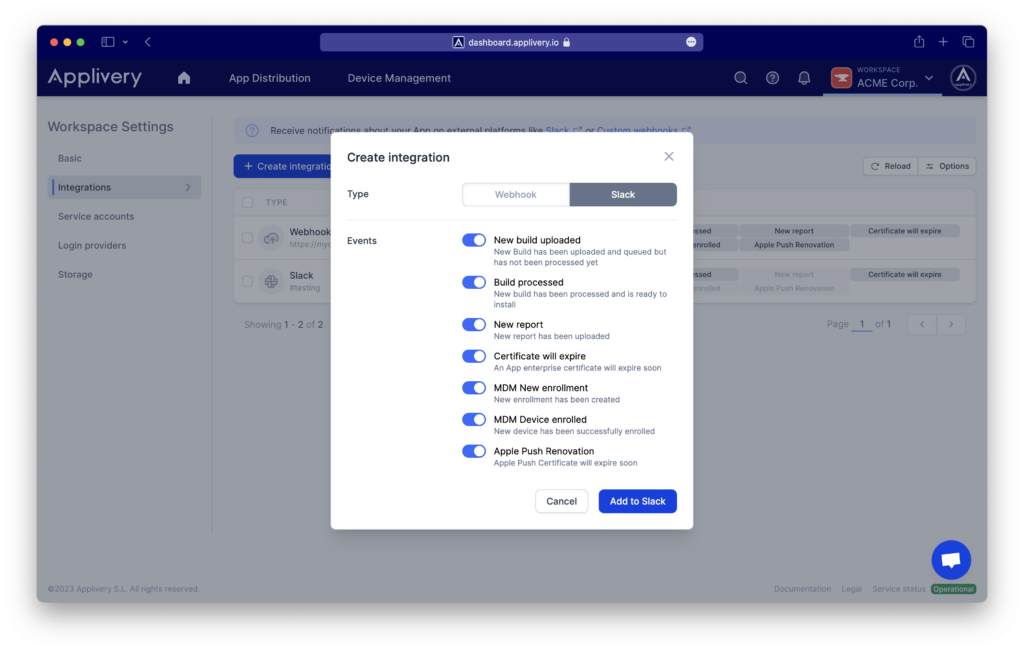Toggle Build processed event
Screen dimensions: 1024x651
(474, 282)
